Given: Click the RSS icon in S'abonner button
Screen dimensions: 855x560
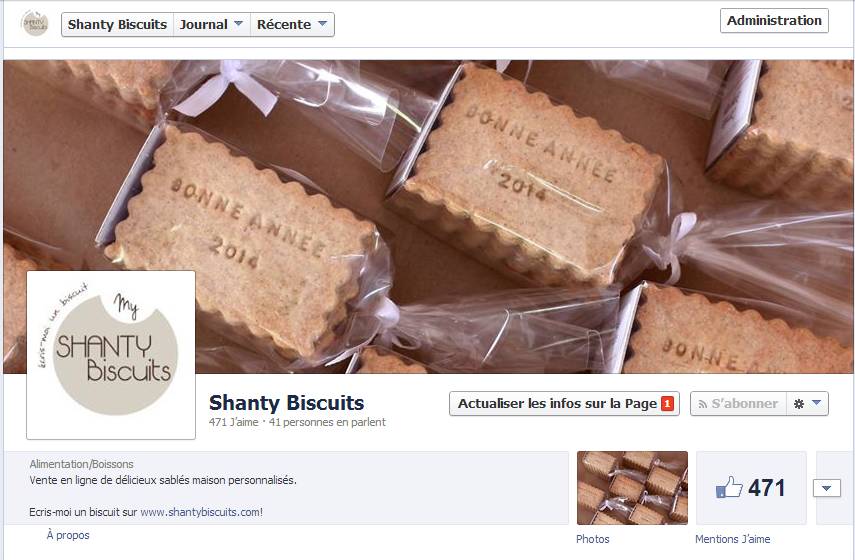Looking at the screenshot, I should (x=702, y=404).
